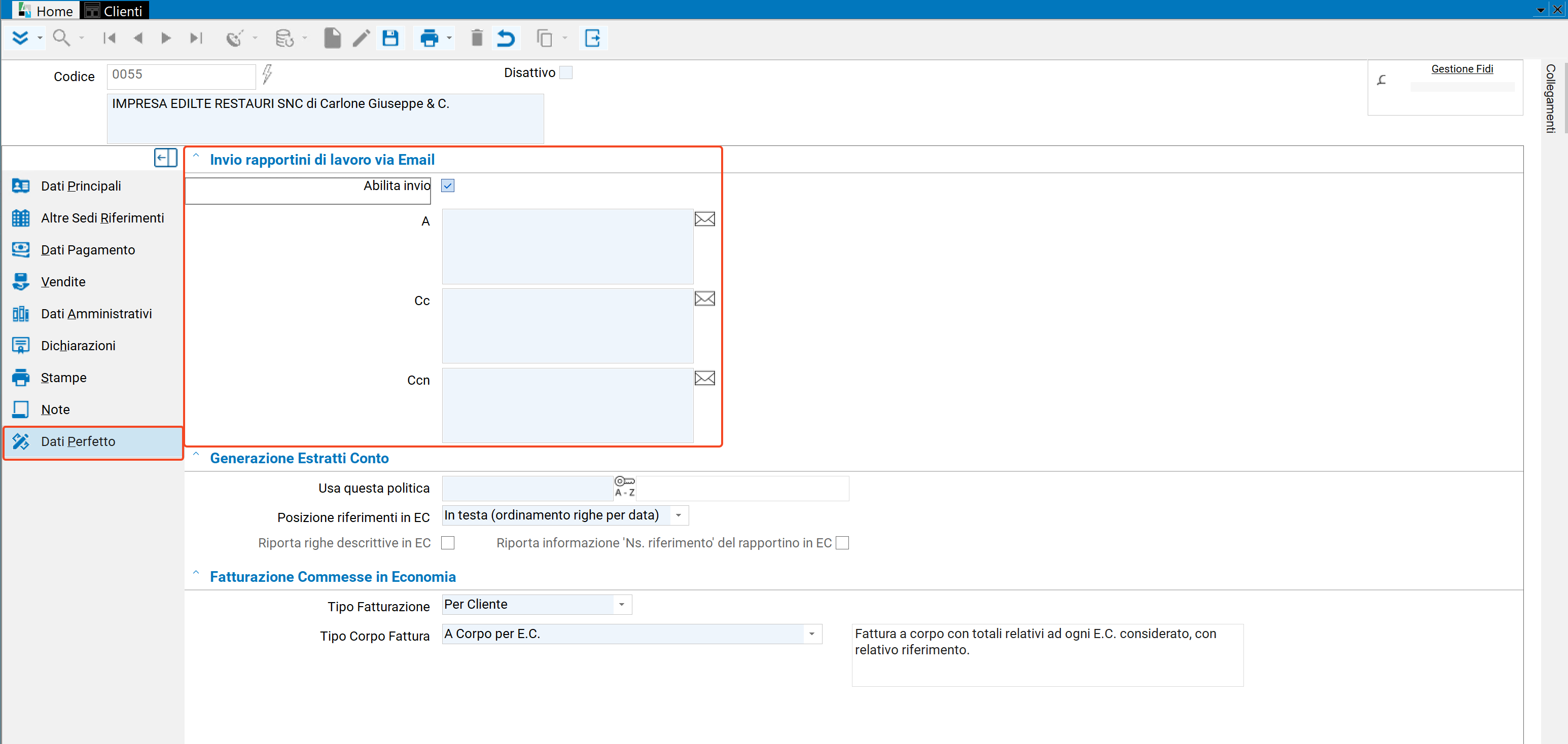This screenshot has width=1568, height=744.
Task: Click the pencil edit icon
Action: coord(362,39)
